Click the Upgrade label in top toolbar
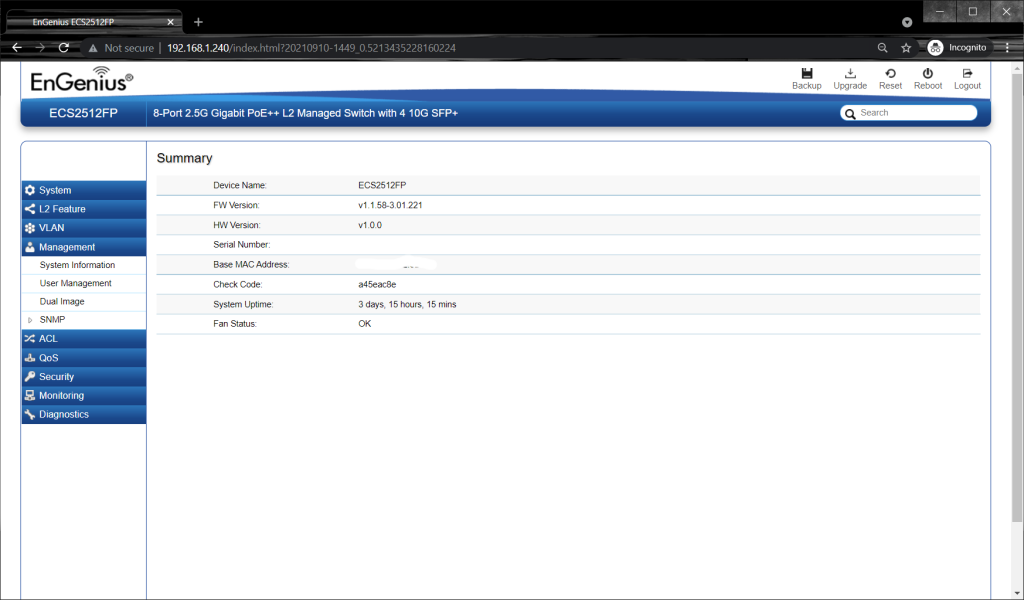Screen dimensions: 1024x600 click(850, 86)
